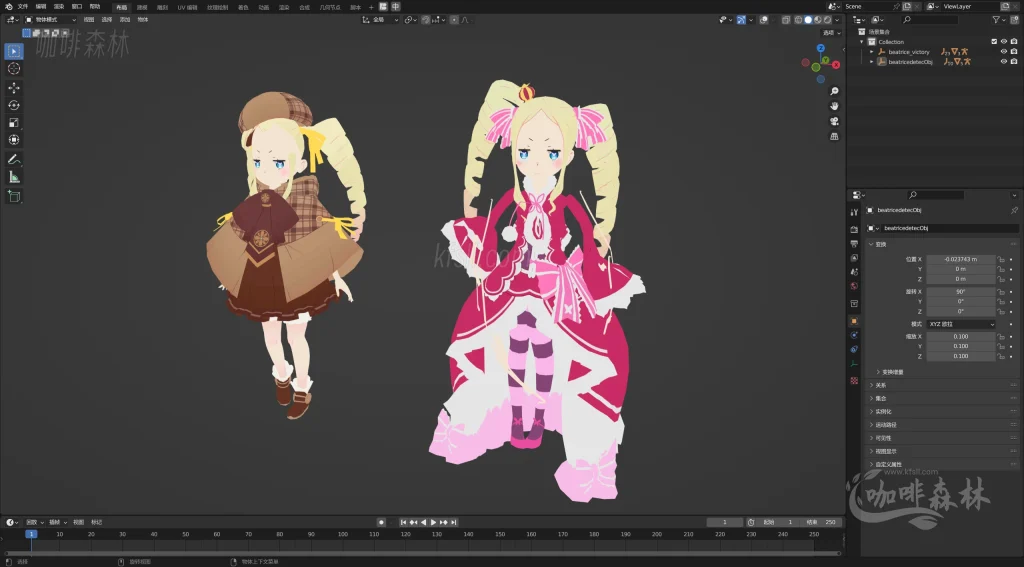Collapse the Collection tree item
Screen dimensions: 1024x567
pos(862,42)
